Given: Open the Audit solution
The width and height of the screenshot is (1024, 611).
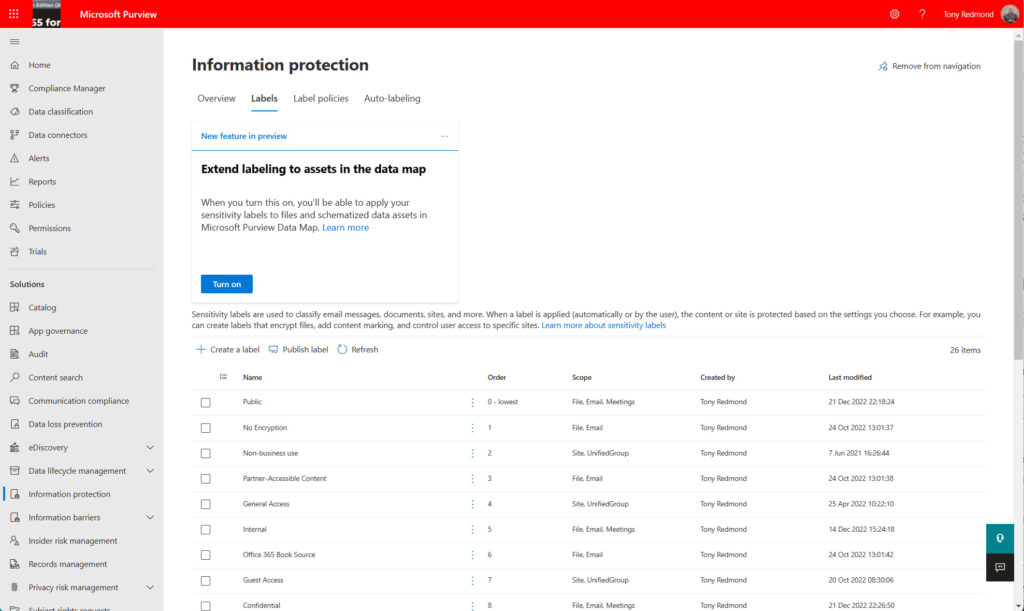Looking at the screenshot, I should pos(39,353).
